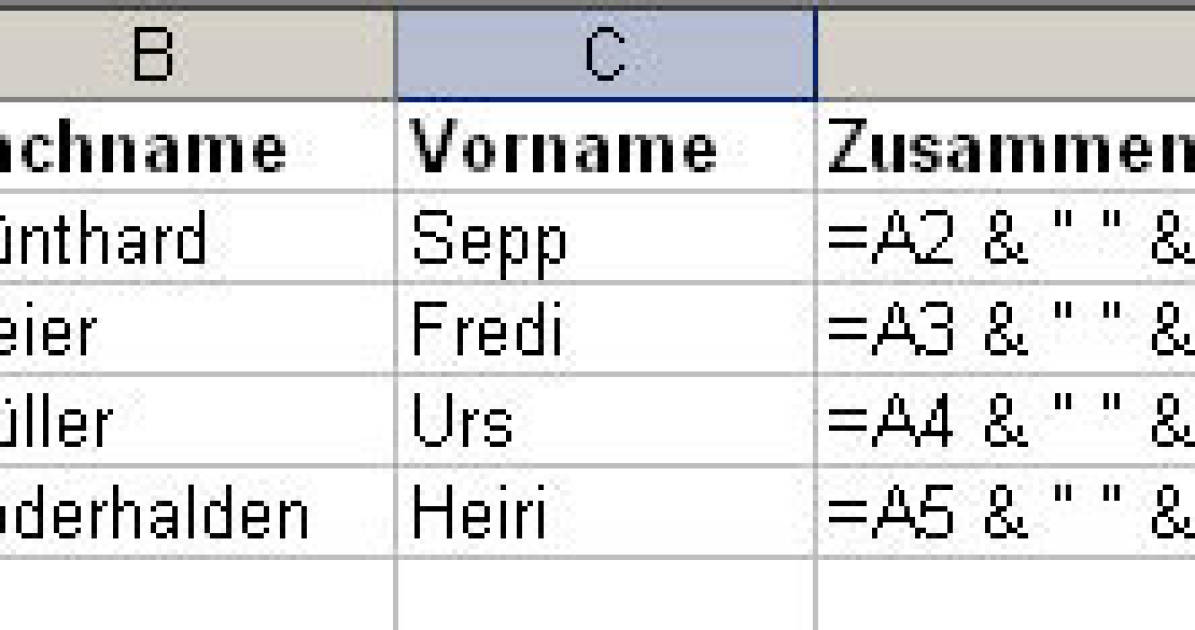Select the cell containing Urs
Image resolution: width=1195 pixels, height=630 pixels.
click(606, 420)
